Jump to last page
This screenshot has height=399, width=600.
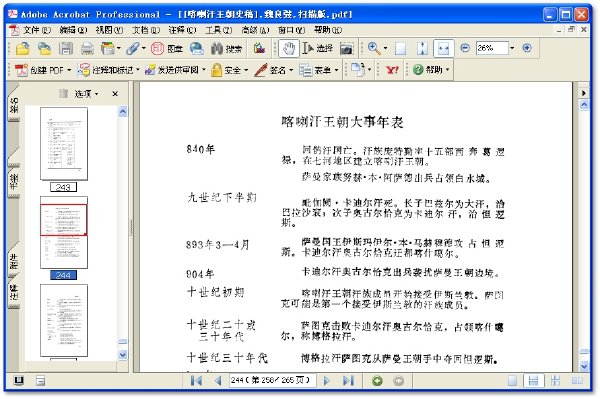click(348, 380)
